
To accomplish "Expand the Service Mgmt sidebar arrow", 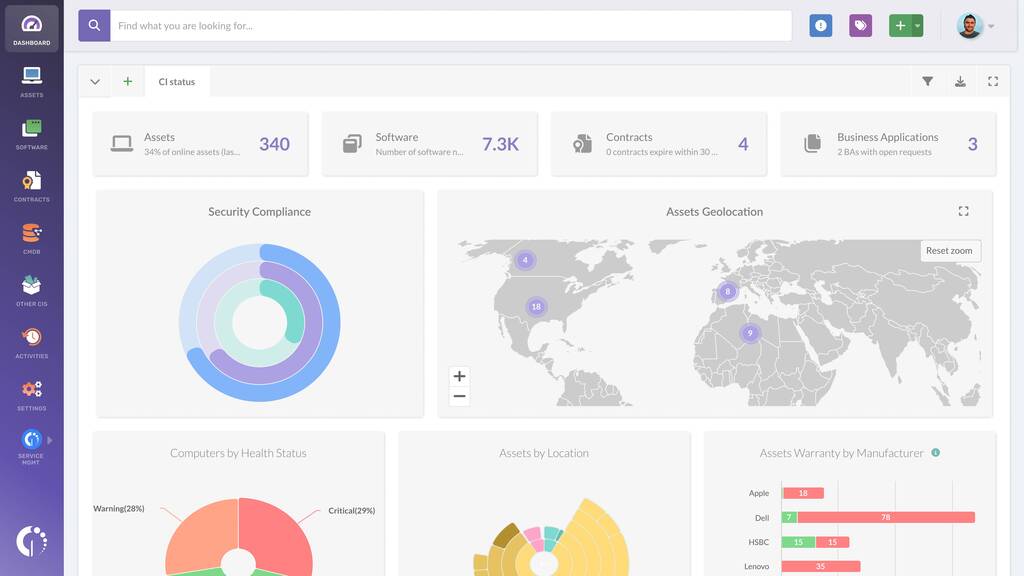I will pyautogui.click(x=50, y=440).
